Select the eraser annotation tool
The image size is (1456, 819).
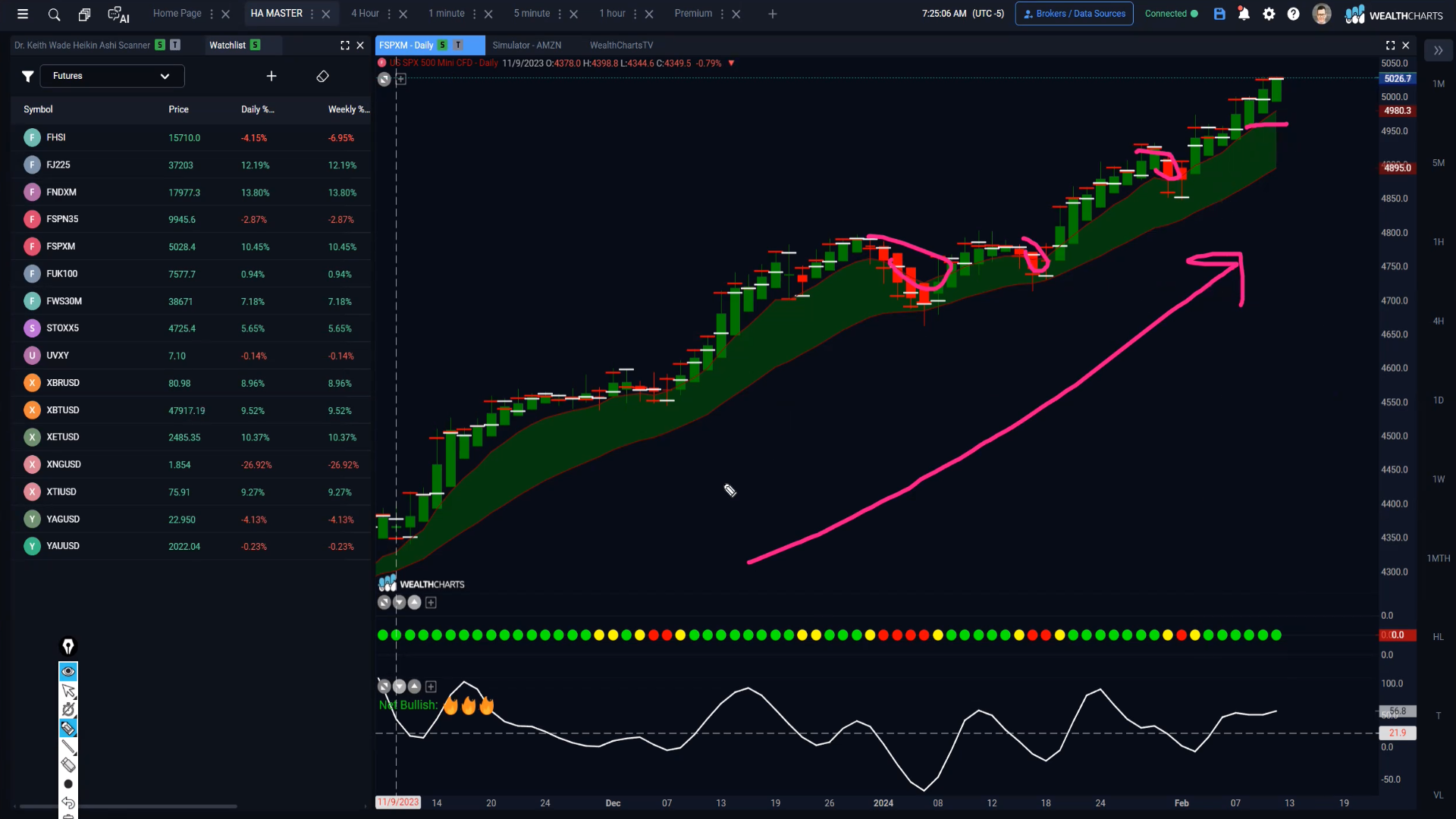pos(68,765)
